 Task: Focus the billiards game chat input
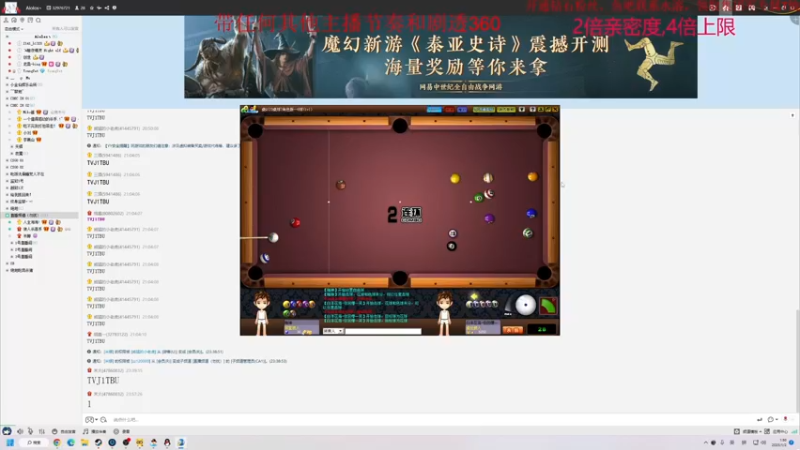(x=383, y=331)
